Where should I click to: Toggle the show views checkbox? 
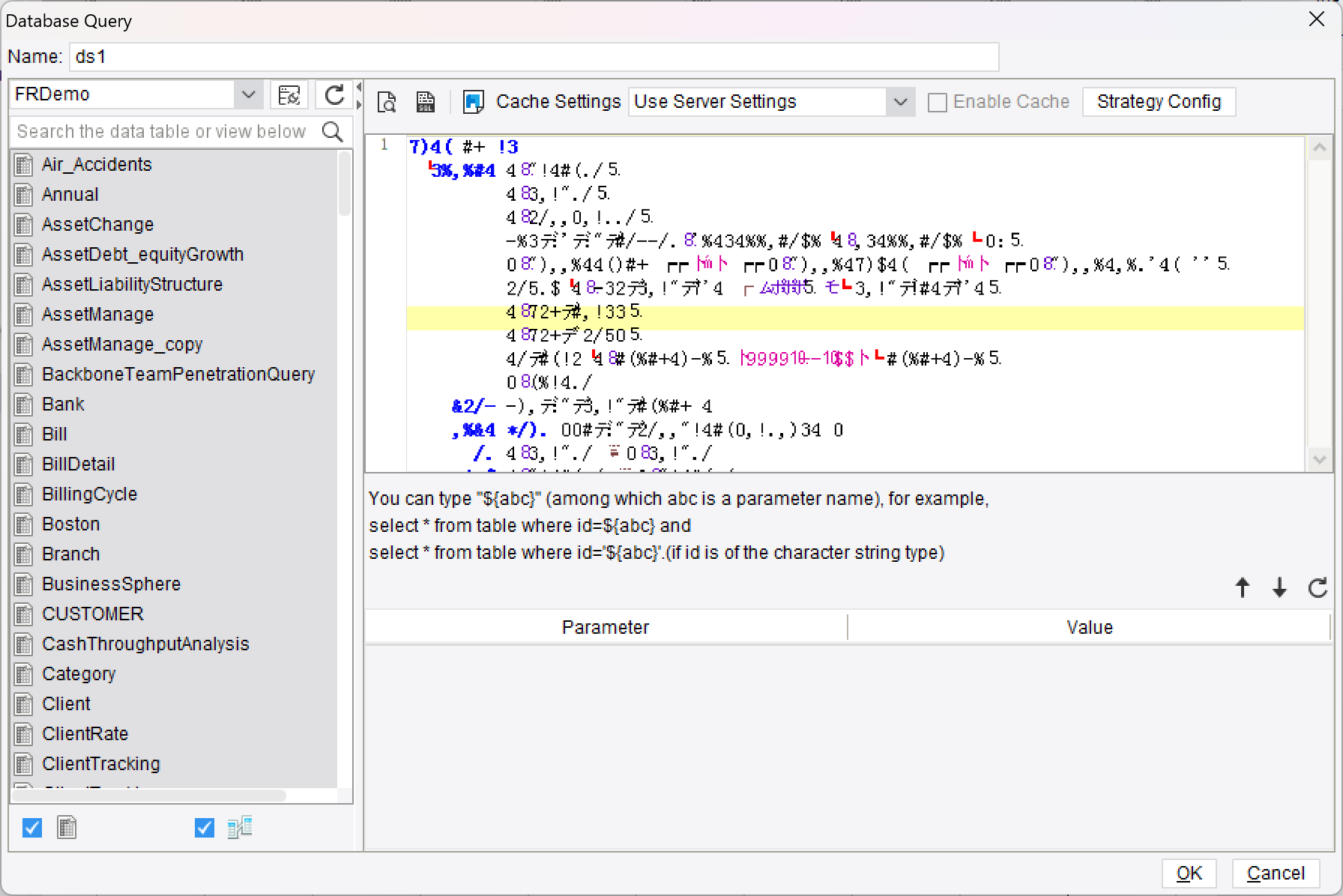pyautogui.click(x=204, y=828)
